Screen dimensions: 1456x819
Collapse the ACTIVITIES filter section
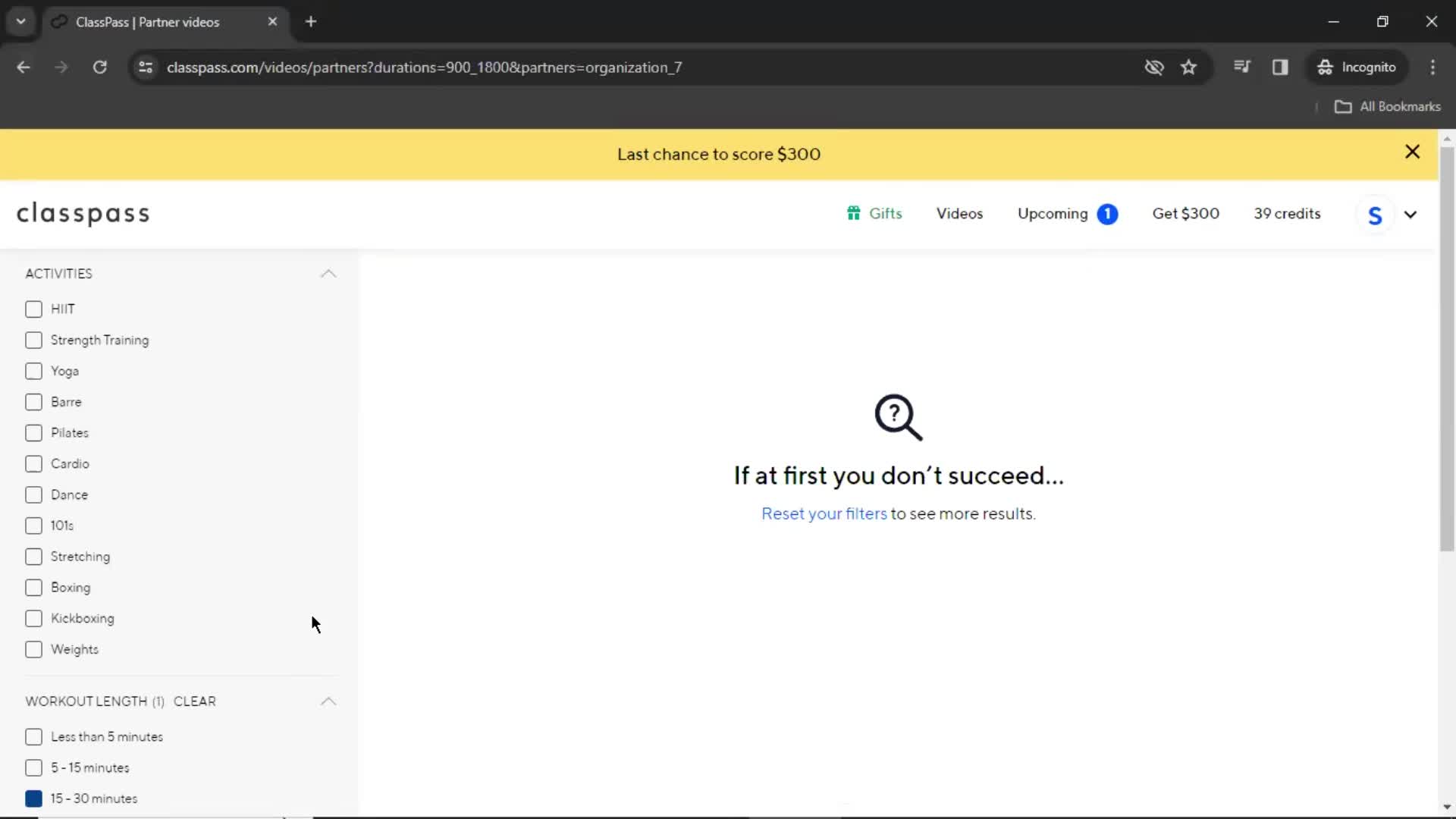[330, 273]
